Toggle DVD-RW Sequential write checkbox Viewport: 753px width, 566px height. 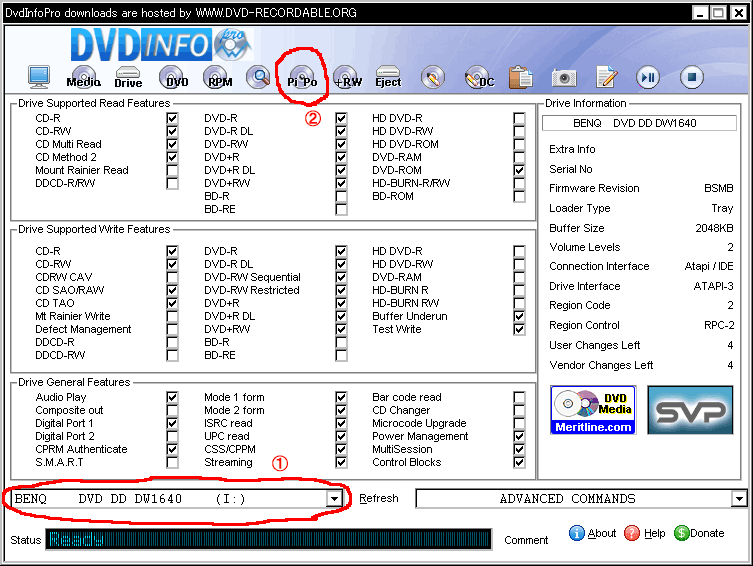pos(341,277)
